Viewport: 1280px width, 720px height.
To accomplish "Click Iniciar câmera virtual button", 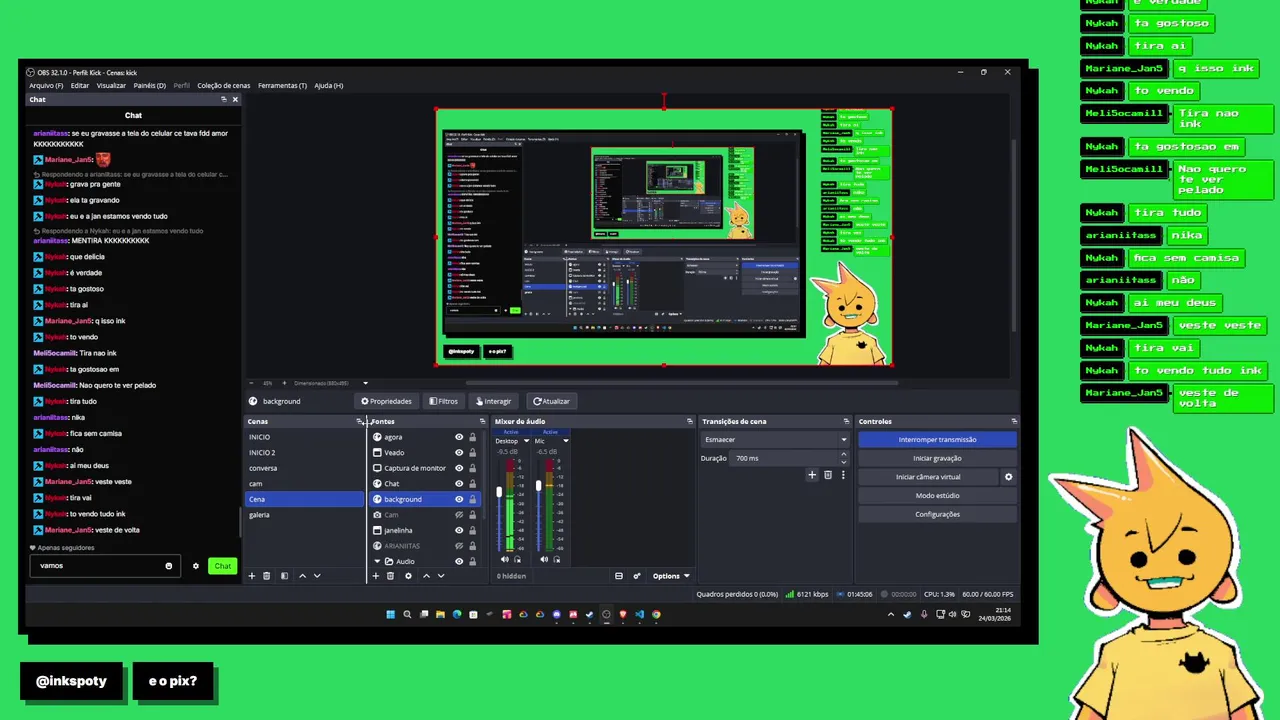I will click(928, 477).
